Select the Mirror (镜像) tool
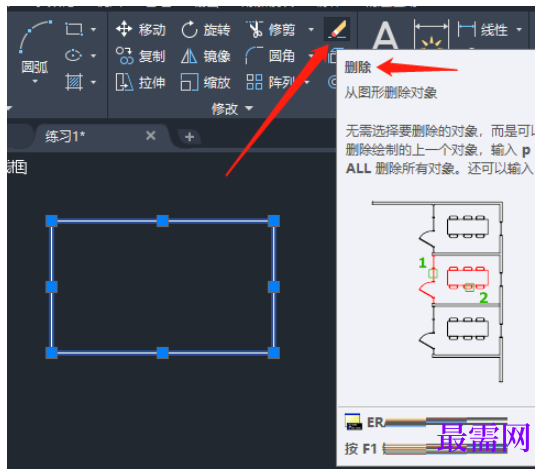Image resolution: width=549 pixels, height=469 pixels. point(206,56)
